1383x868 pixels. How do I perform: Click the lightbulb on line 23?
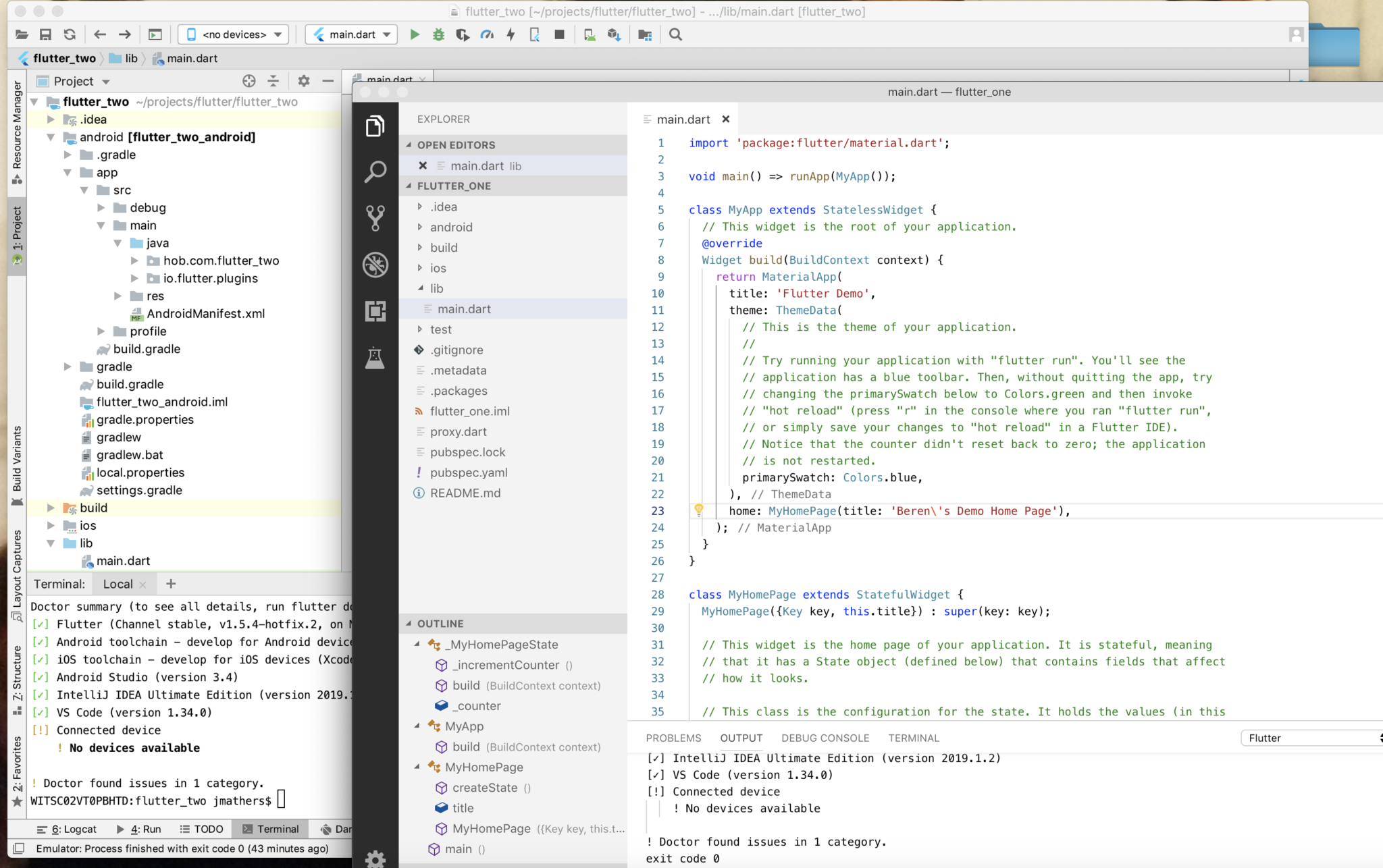click(x=699, y=510)
